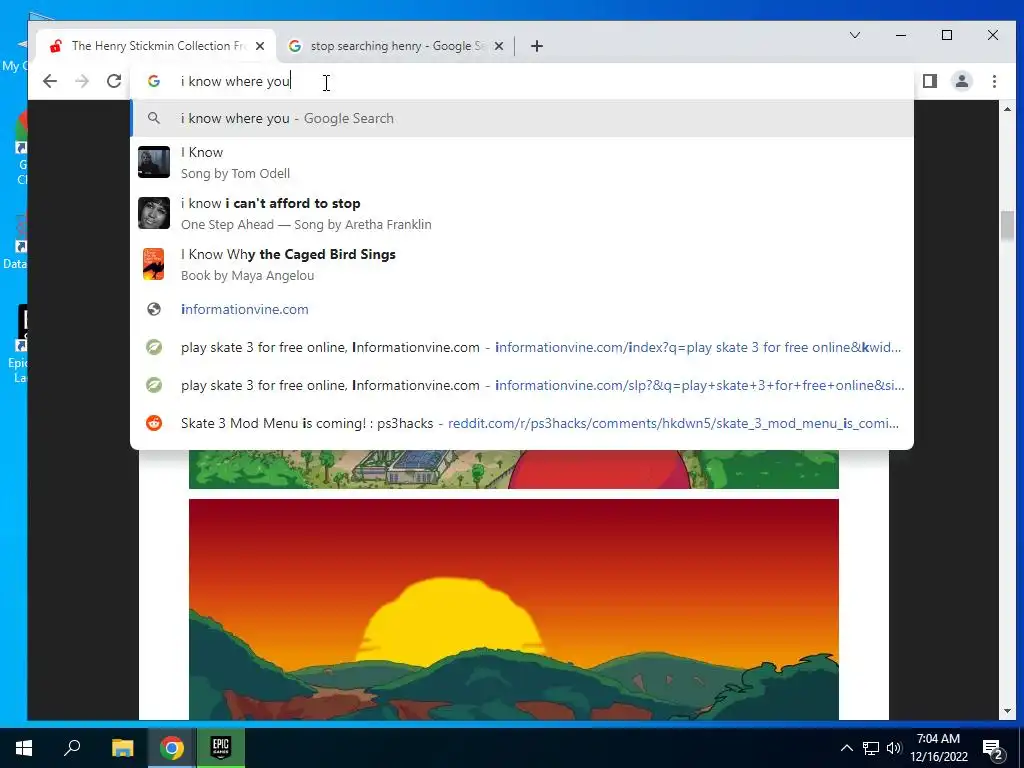1024x768 pixels.
Task: Open informationvine.com/index play skate 3 suggestion
Action: tap(522, 347)
